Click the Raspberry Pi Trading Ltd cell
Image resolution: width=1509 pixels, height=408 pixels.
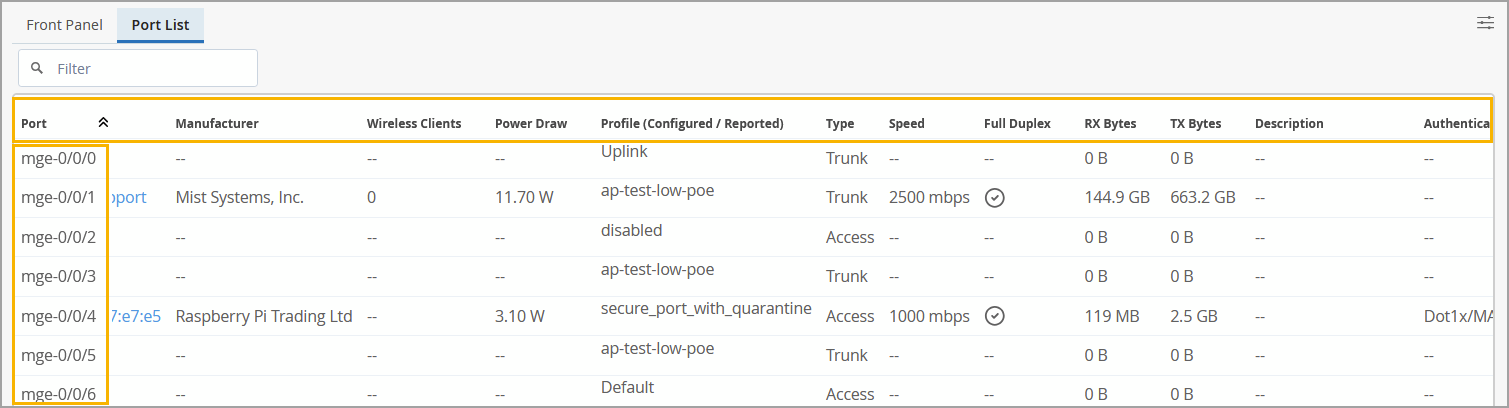pyautogui.click(x=264, y=316)
